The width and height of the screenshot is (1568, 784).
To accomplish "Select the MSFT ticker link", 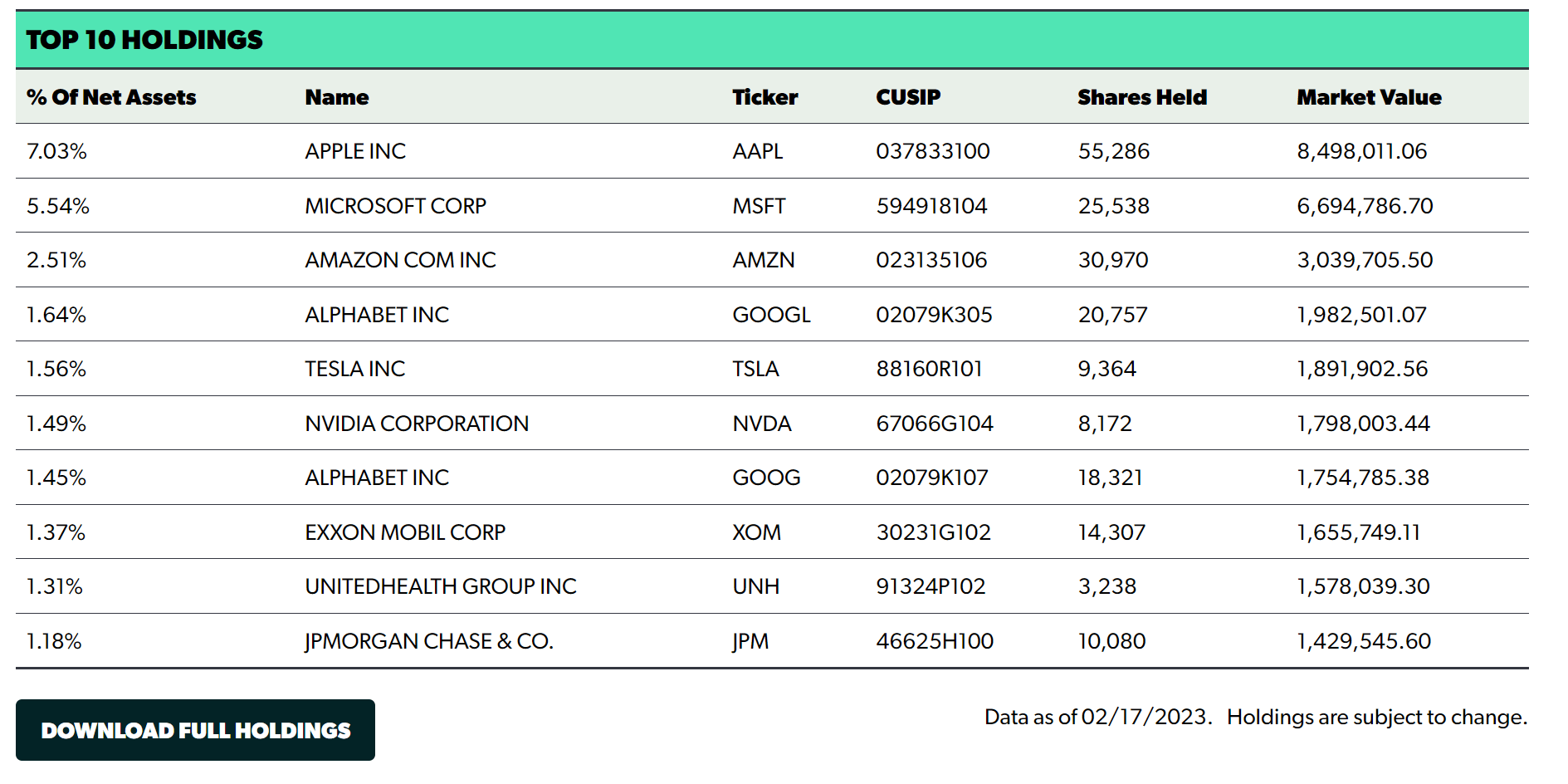I will (x=759, y=205).
